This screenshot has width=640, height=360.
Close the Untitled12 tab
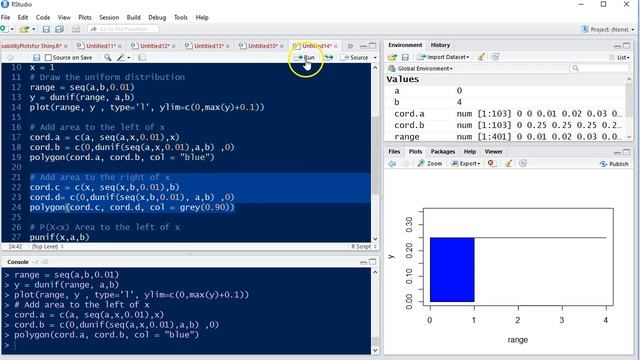(174, 46)
